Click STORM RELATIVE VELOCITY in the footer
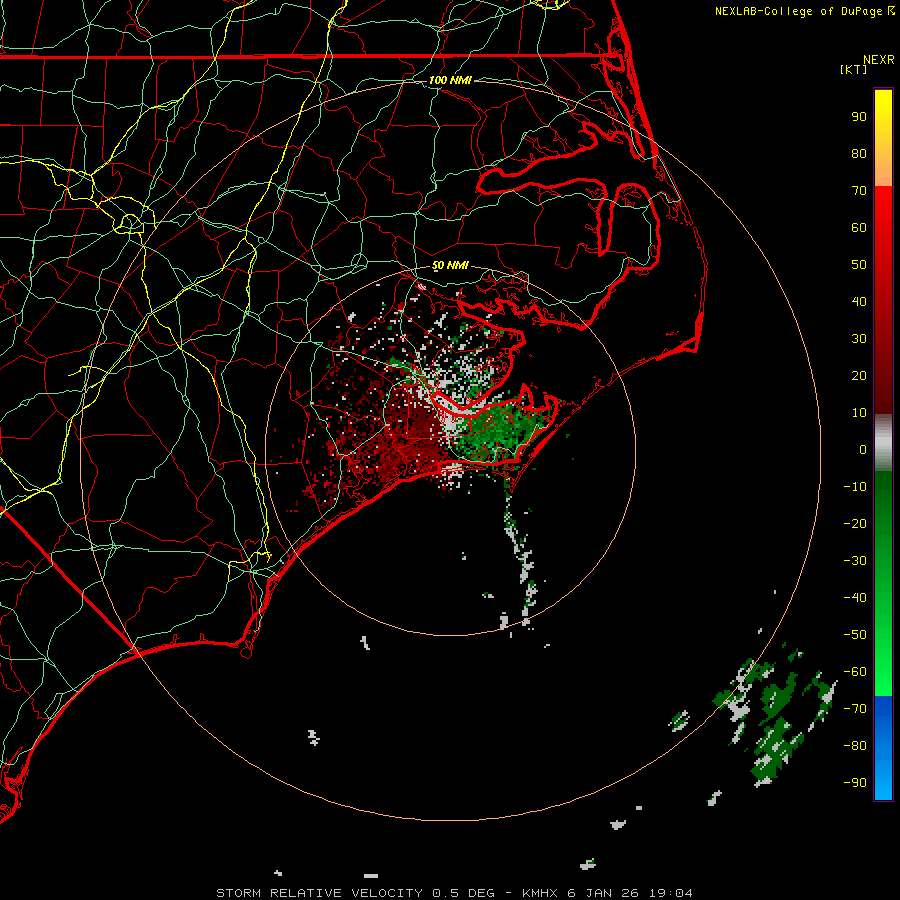 (x=320, y=893)
